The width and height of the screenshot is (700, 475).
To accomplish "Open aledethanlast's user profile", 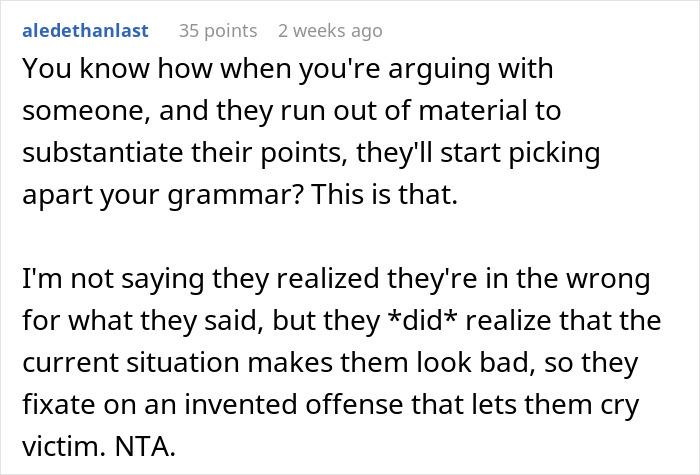I will click(x=84, y=31).
